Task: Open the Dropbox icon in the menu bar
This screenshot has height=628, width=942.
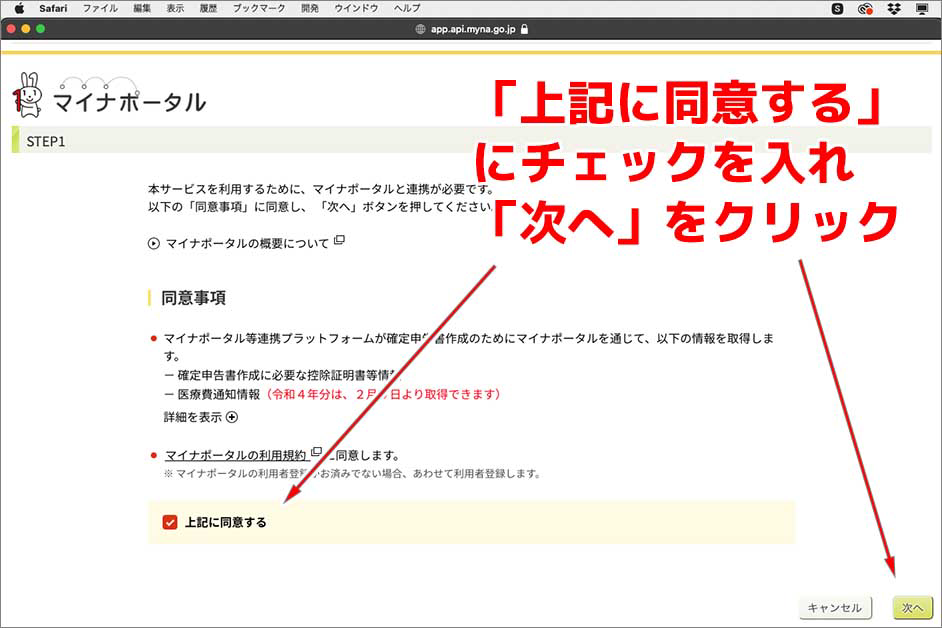Action: [893, 10]
